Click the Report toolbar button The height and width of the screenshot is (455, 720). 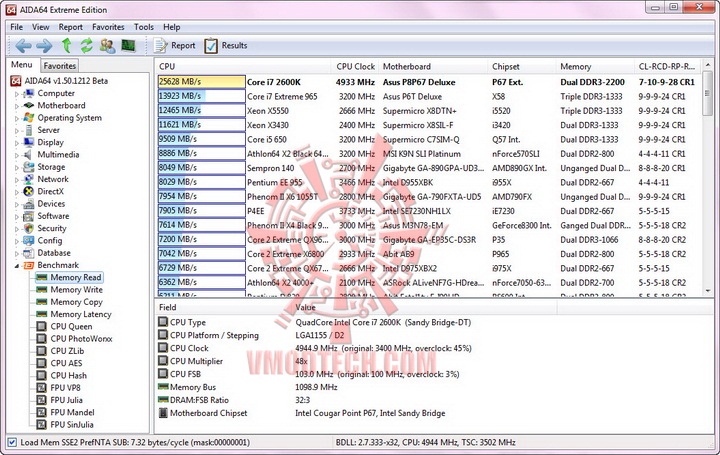click(174, 45)
